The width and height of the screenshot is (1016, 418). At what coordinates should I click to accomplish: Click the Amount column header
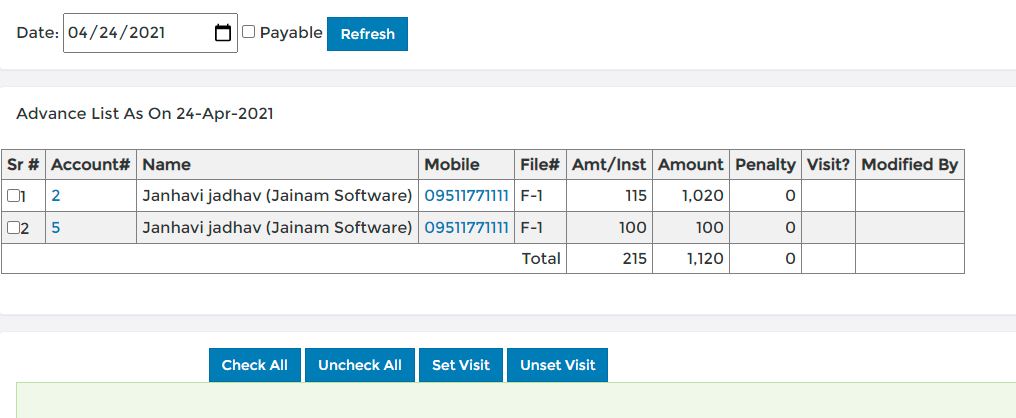(x=691, y=165)
